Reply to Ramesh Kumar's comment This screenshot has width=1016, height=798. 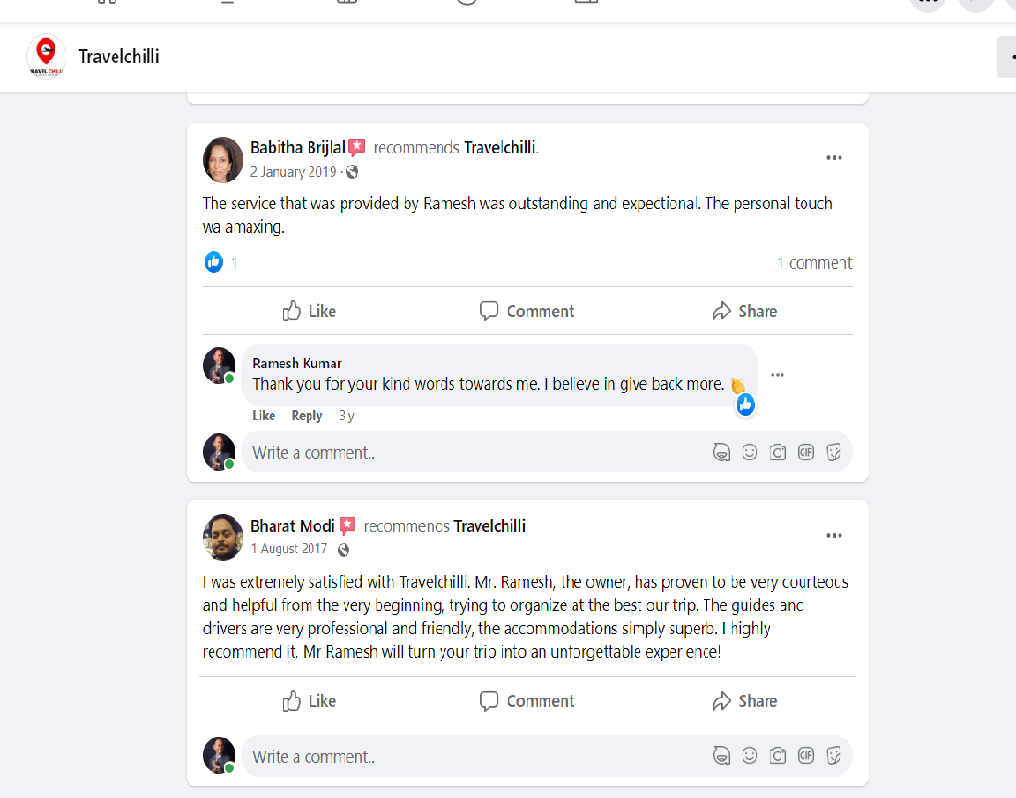(x=306, y=415)
